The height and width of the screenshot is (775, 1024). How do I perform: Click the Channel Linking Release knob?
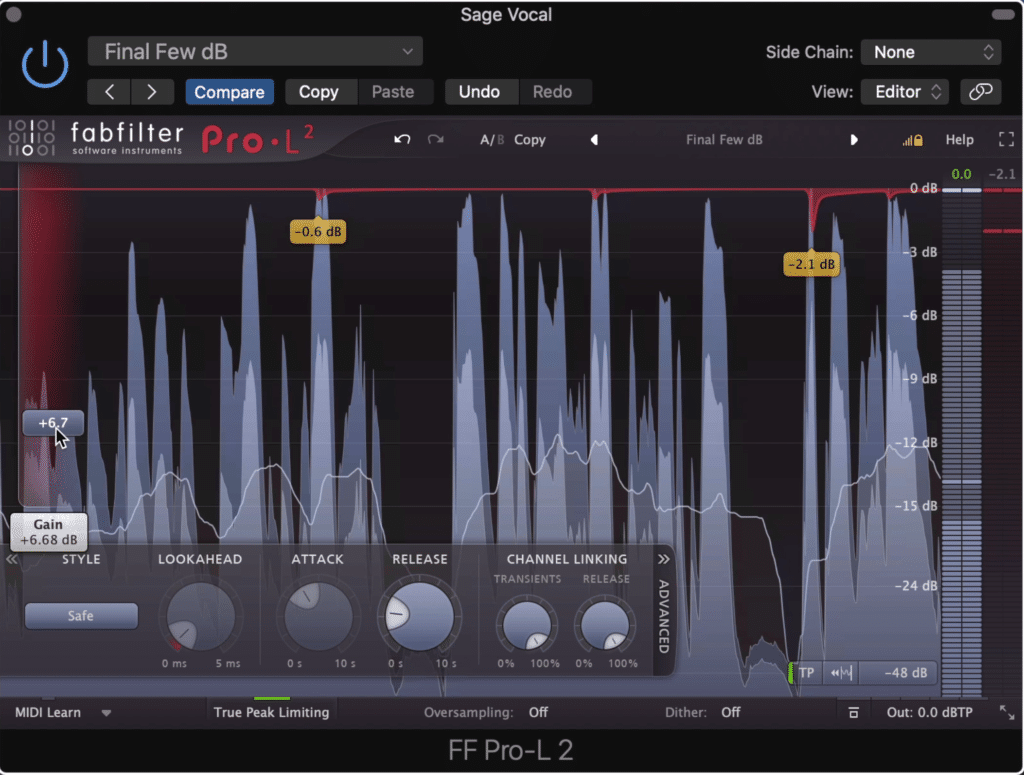coord(605,625)
